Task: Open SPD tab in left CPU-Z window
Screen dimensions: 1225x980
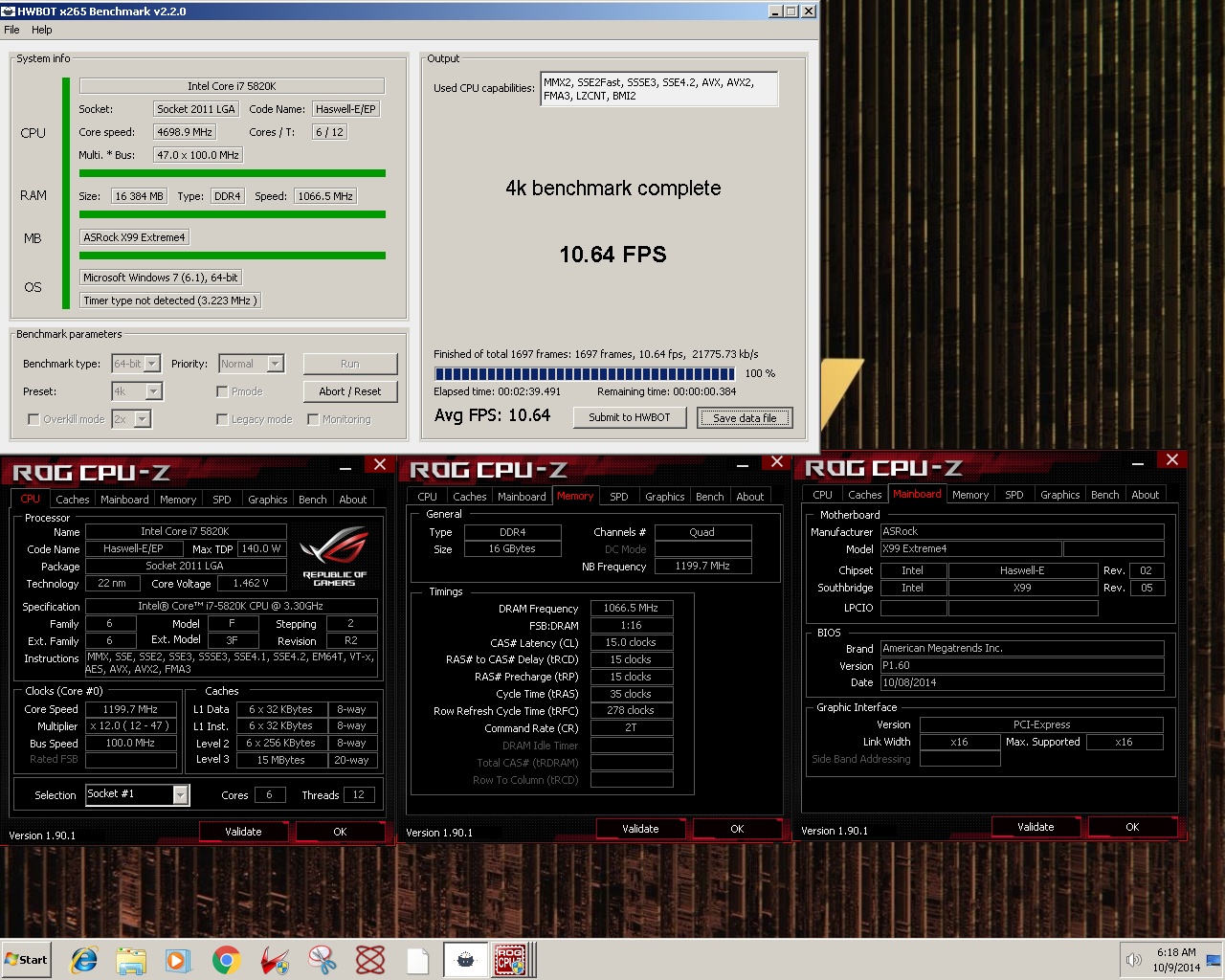Action: [x=222, y=500]
